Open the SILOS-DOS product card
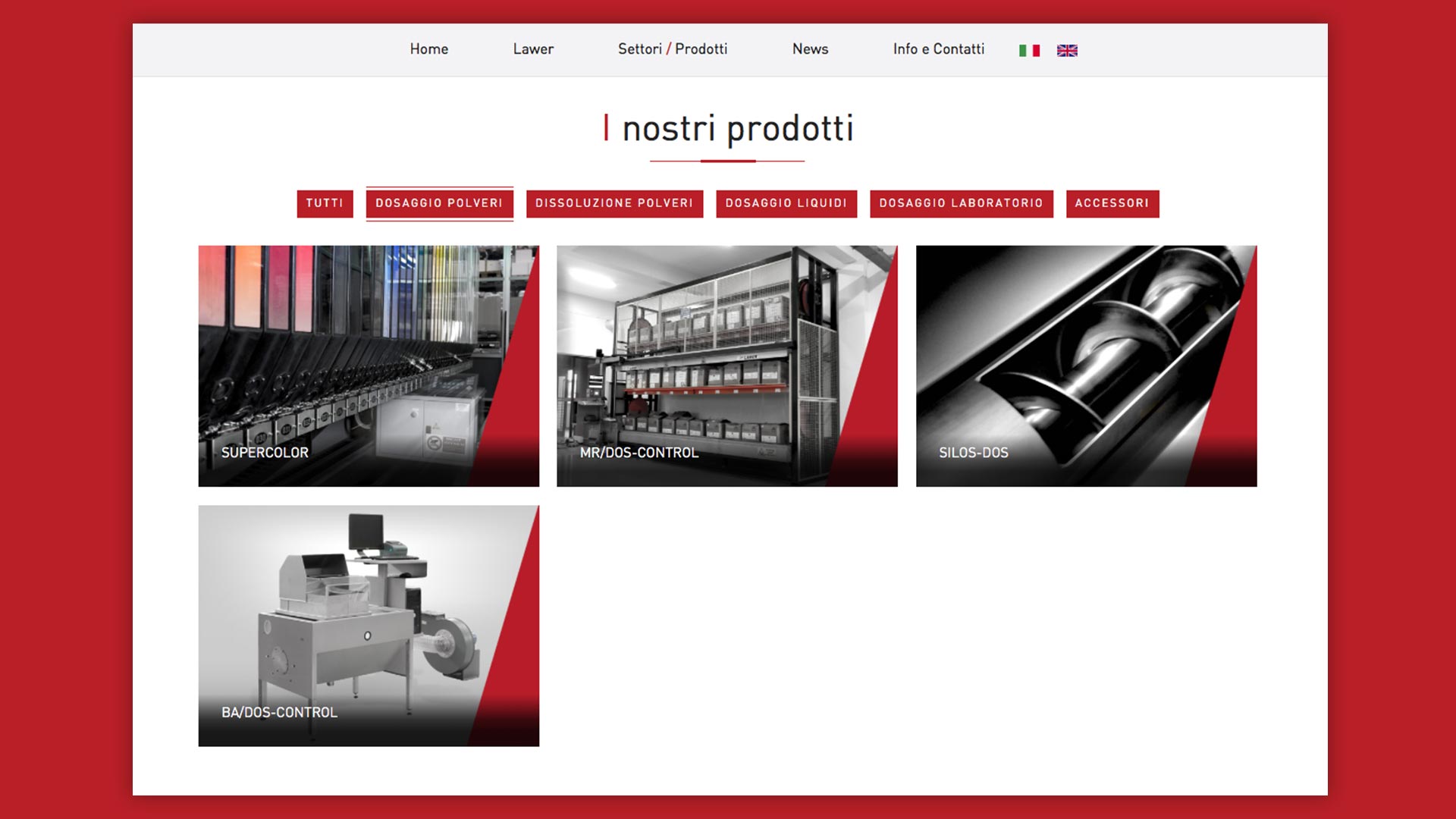 1087,366
